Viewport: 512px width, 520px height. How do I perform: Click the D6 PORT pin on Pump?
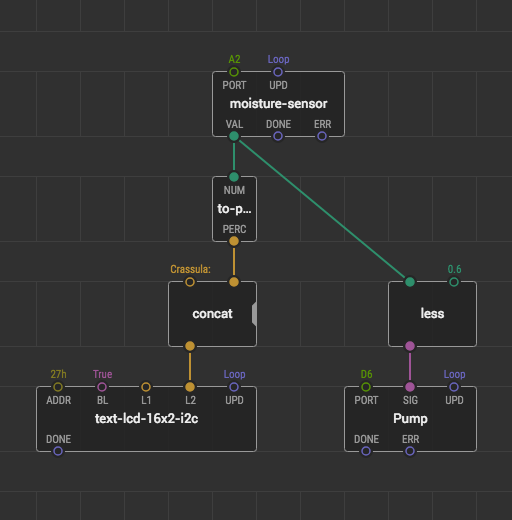pos(366,387)
